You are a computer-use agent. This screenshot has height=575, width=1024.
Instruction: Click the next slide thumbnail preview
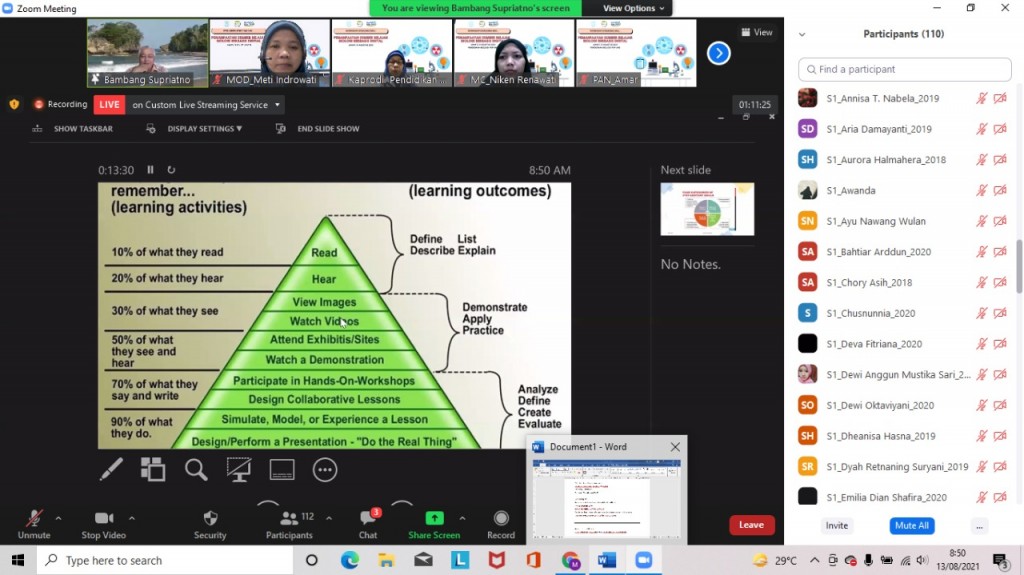707,209
